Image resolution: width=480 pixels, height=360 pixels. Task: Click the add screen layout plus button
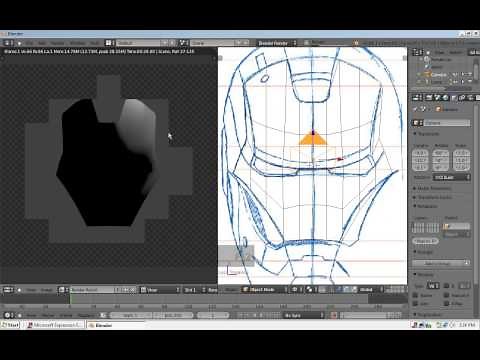click(165, 43)
